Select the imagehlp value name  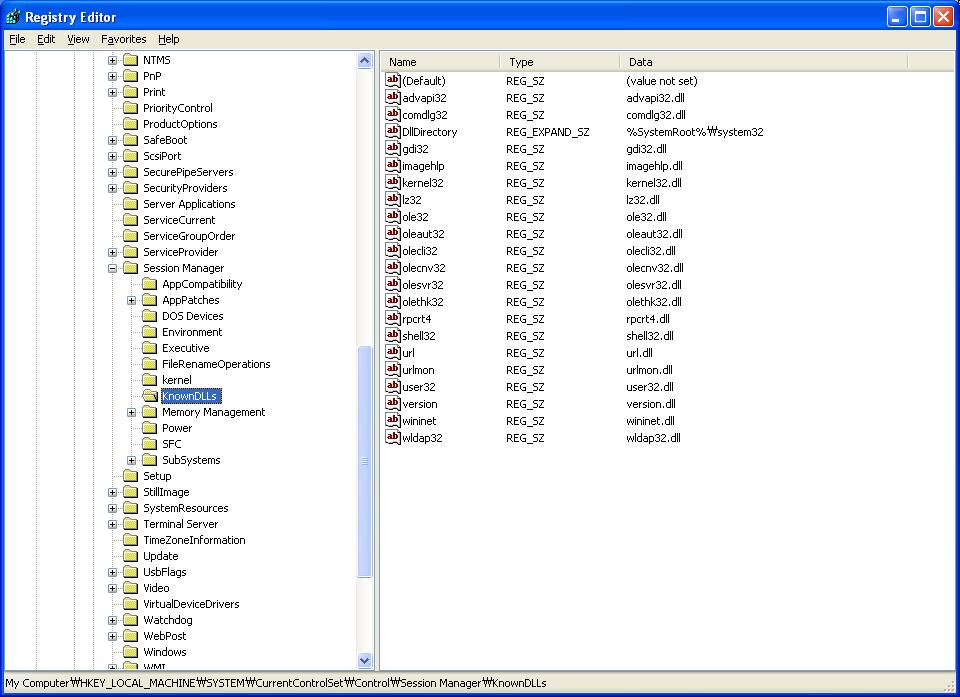point(423,166)
